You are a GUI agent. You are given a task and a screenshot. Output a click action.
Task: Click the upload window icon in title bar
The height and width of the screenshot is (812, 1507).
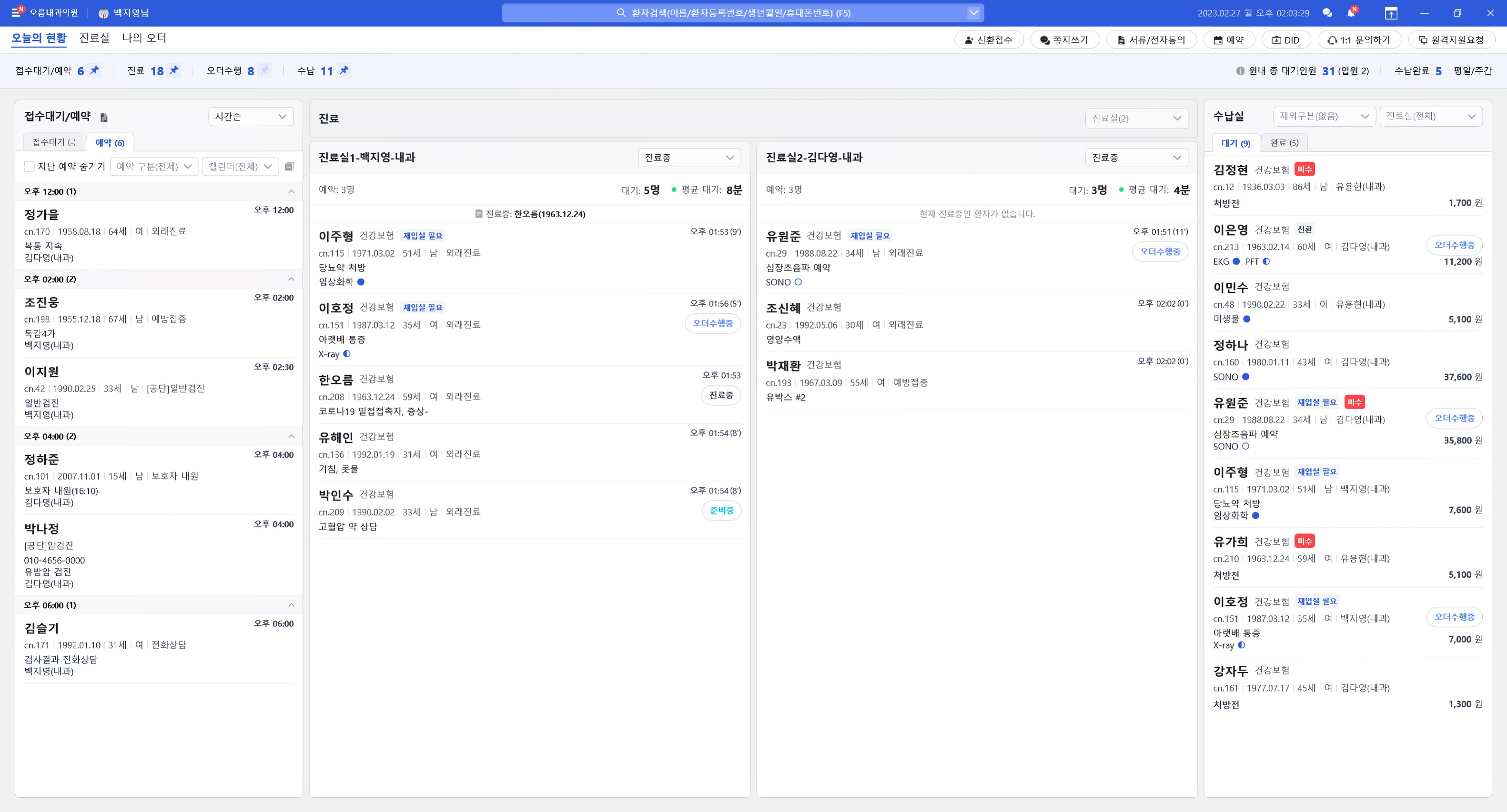[x=1391, y=13]
